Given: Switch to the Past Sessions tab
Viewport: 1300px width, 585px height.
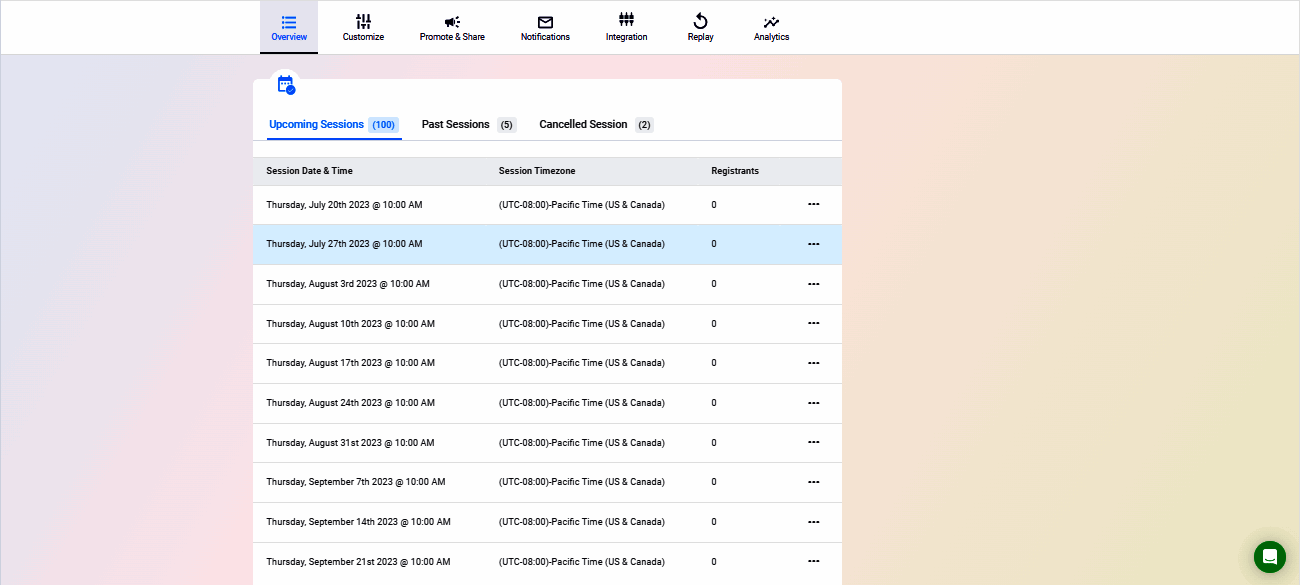Looking at the screenshot, I should [456, 125].
